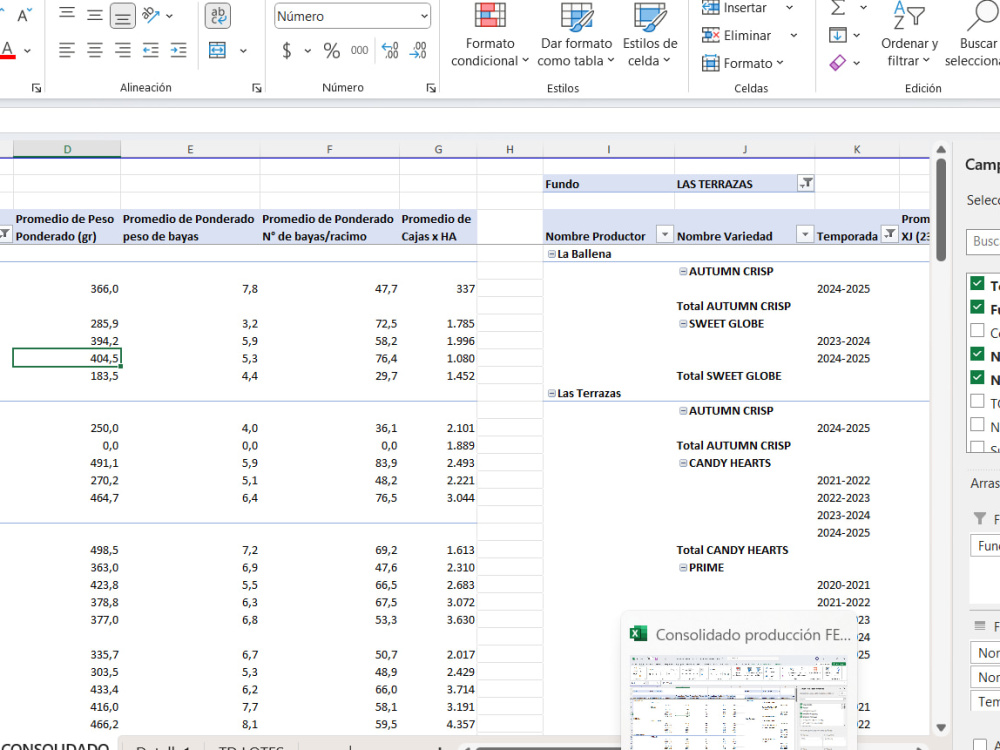This screenshot has width=1000, height=750.
Task: Check the unchecked 'To' field checkbox
Action: [977, 401]
